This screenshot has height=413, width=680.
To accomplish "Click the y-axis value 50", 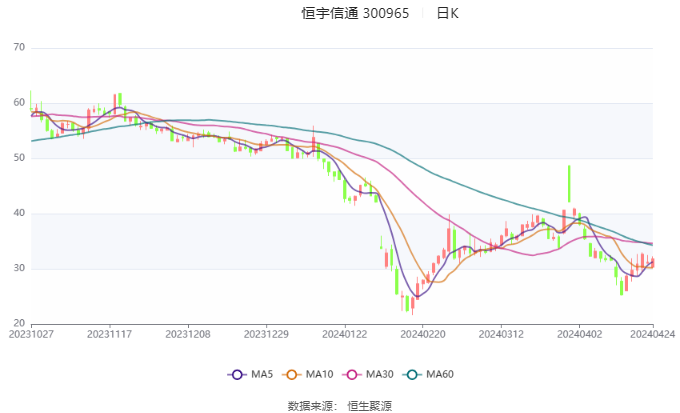I will point(20,157).
